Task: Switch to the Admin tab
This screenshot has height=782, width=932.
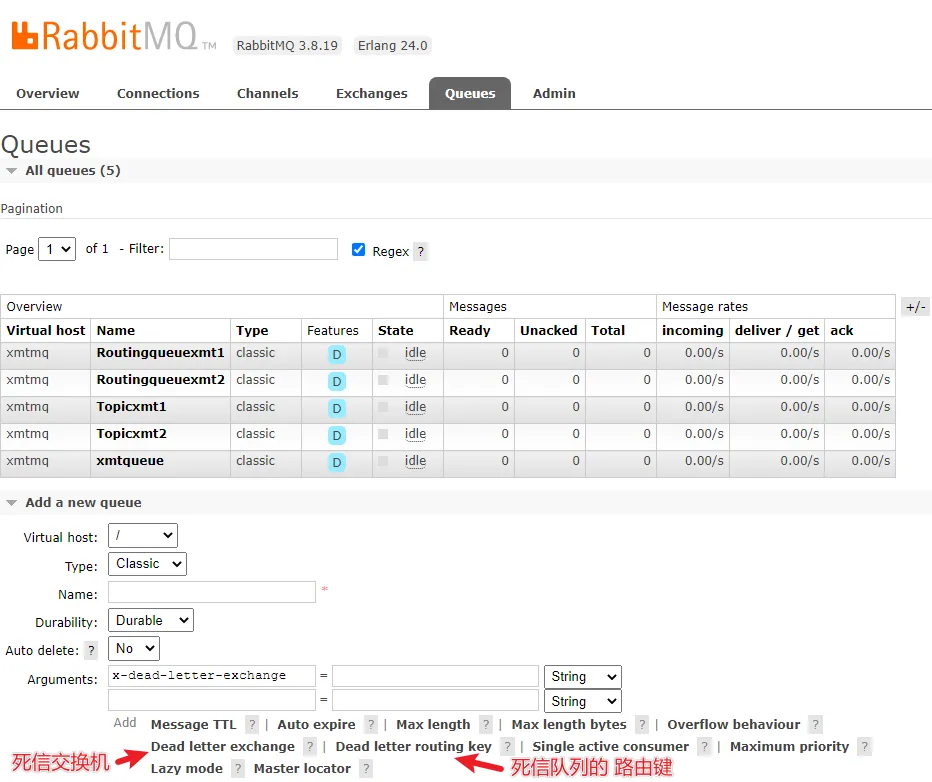Action: pos(554,93)
